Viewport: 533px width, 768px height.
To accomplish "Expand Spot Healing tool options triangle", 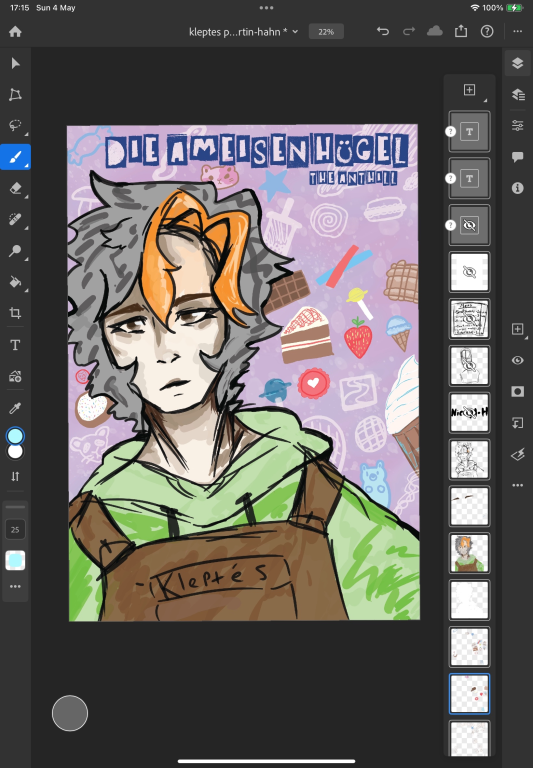I will coord(26,228).
